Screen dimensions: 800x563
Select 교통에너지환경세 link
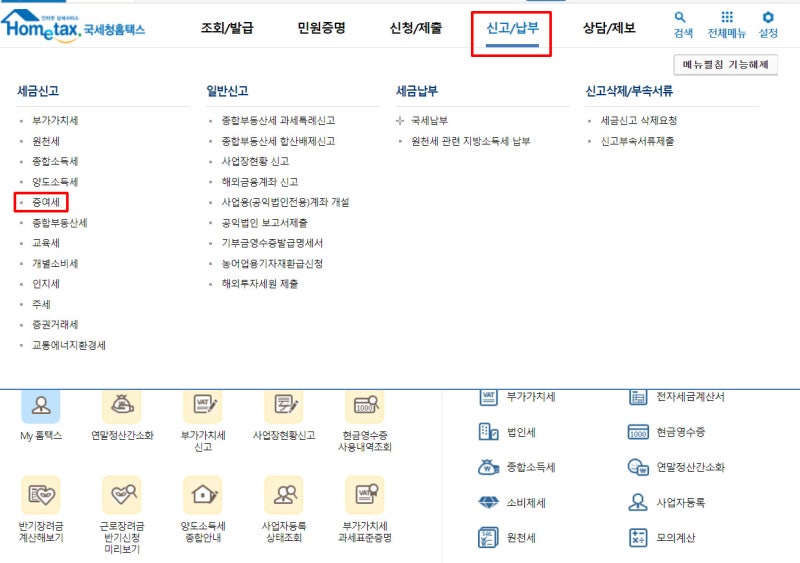point(69,345)
